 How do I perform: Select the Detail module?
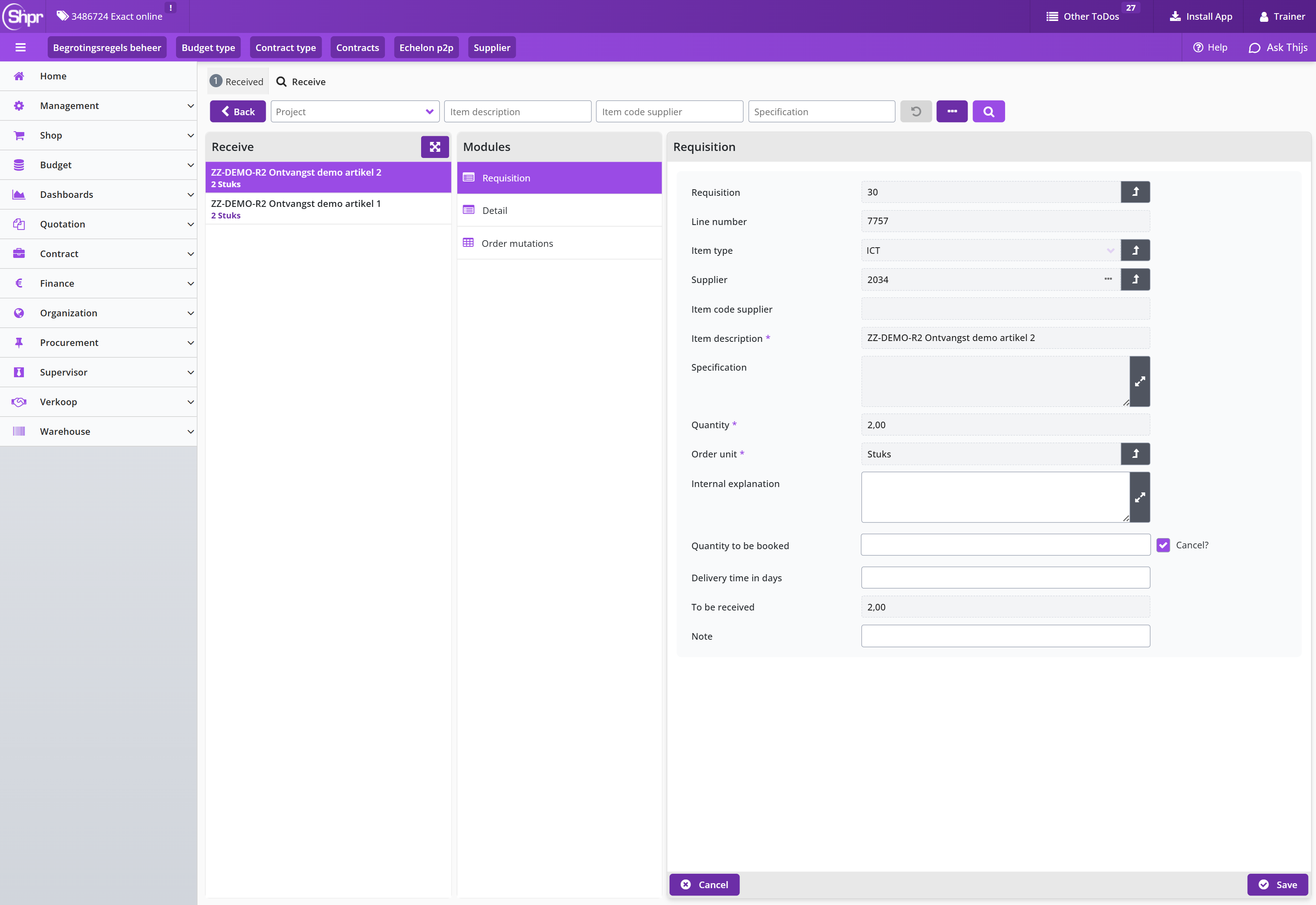pos(559,210)
